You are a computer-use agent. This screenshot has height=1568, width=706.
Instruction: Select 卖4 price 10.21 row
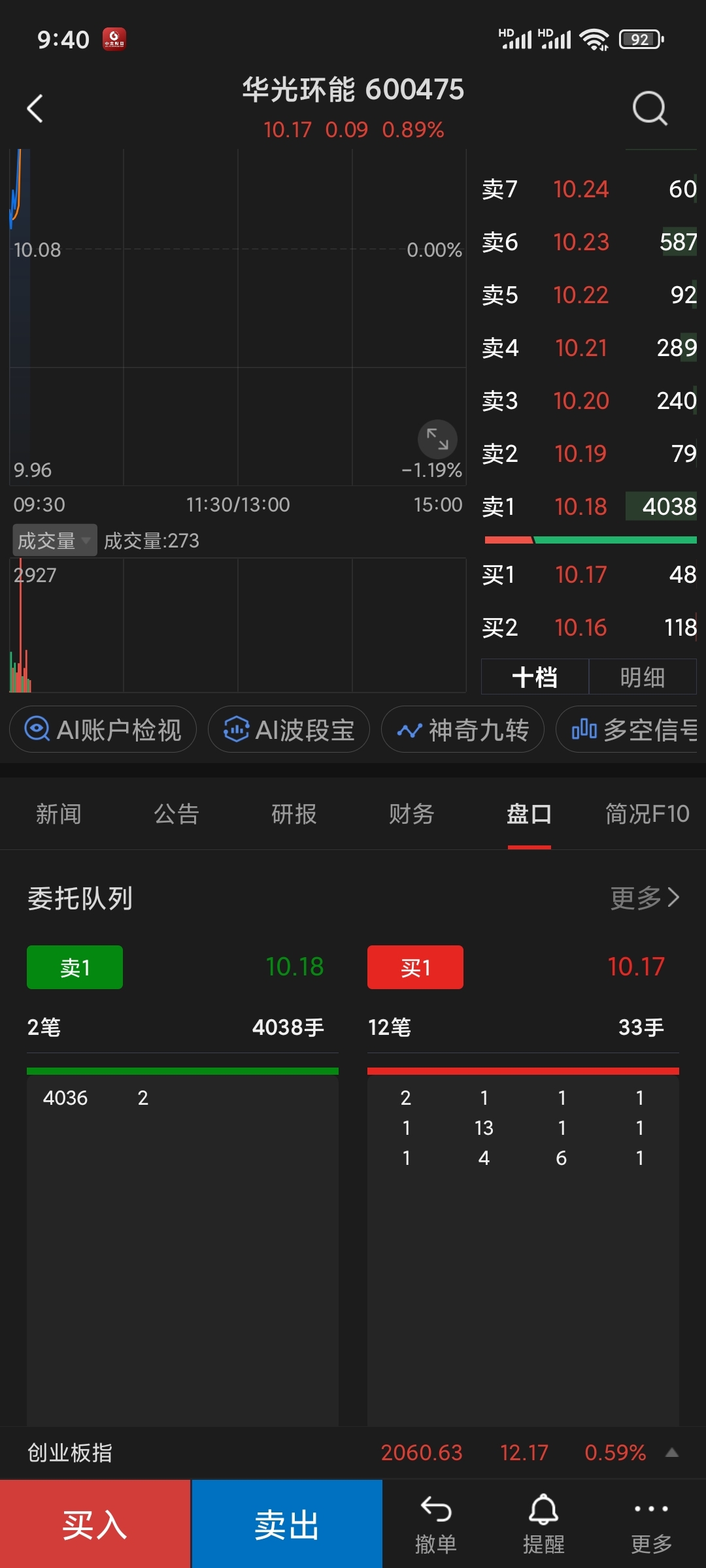tap(589, 348)
